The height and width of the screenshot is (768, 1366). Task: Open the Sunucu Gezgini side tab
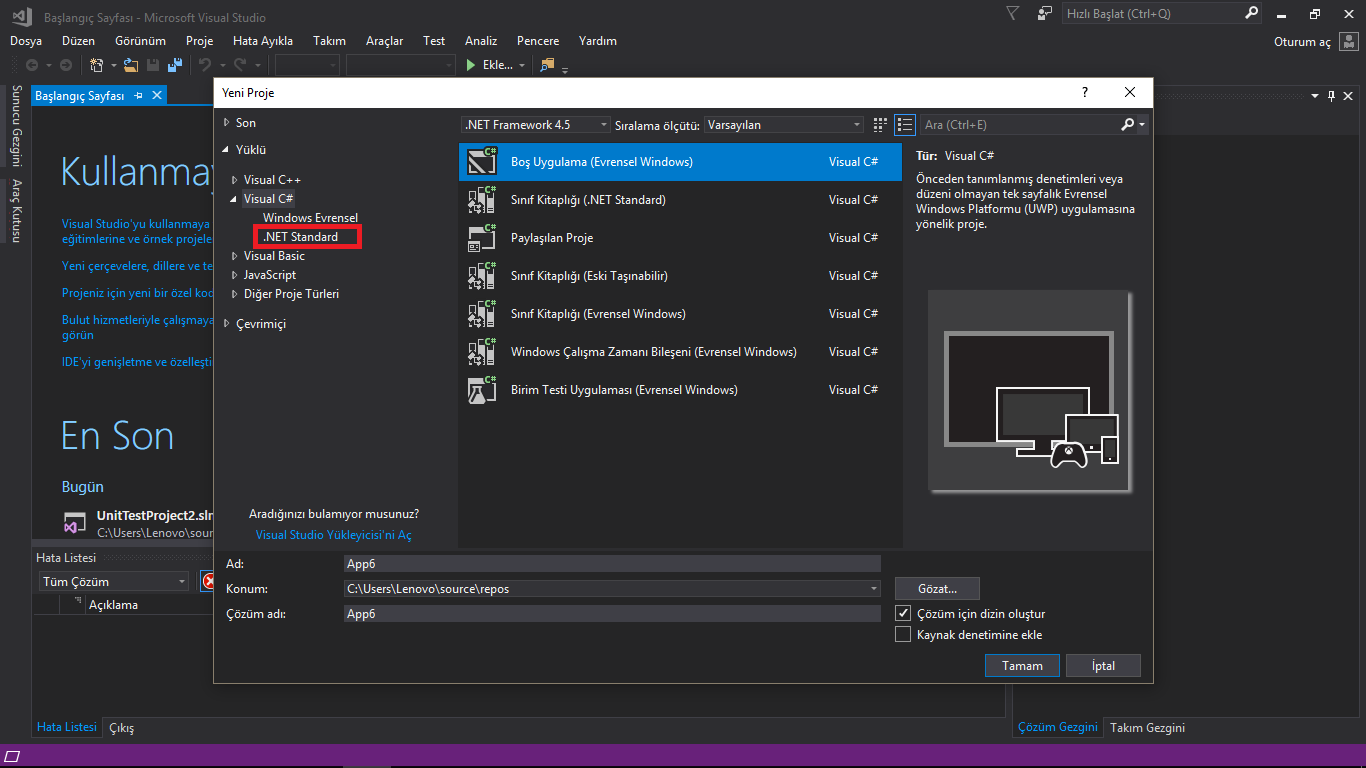(x=16, y=126)
